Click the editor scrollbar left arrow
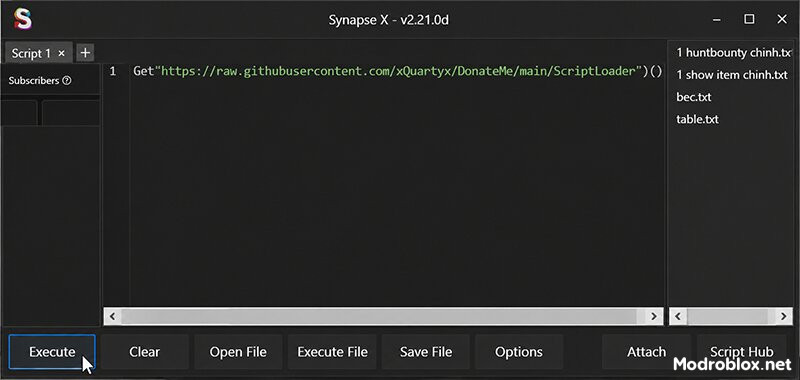This screenshot has height=380, width=800. click(112, 316)
